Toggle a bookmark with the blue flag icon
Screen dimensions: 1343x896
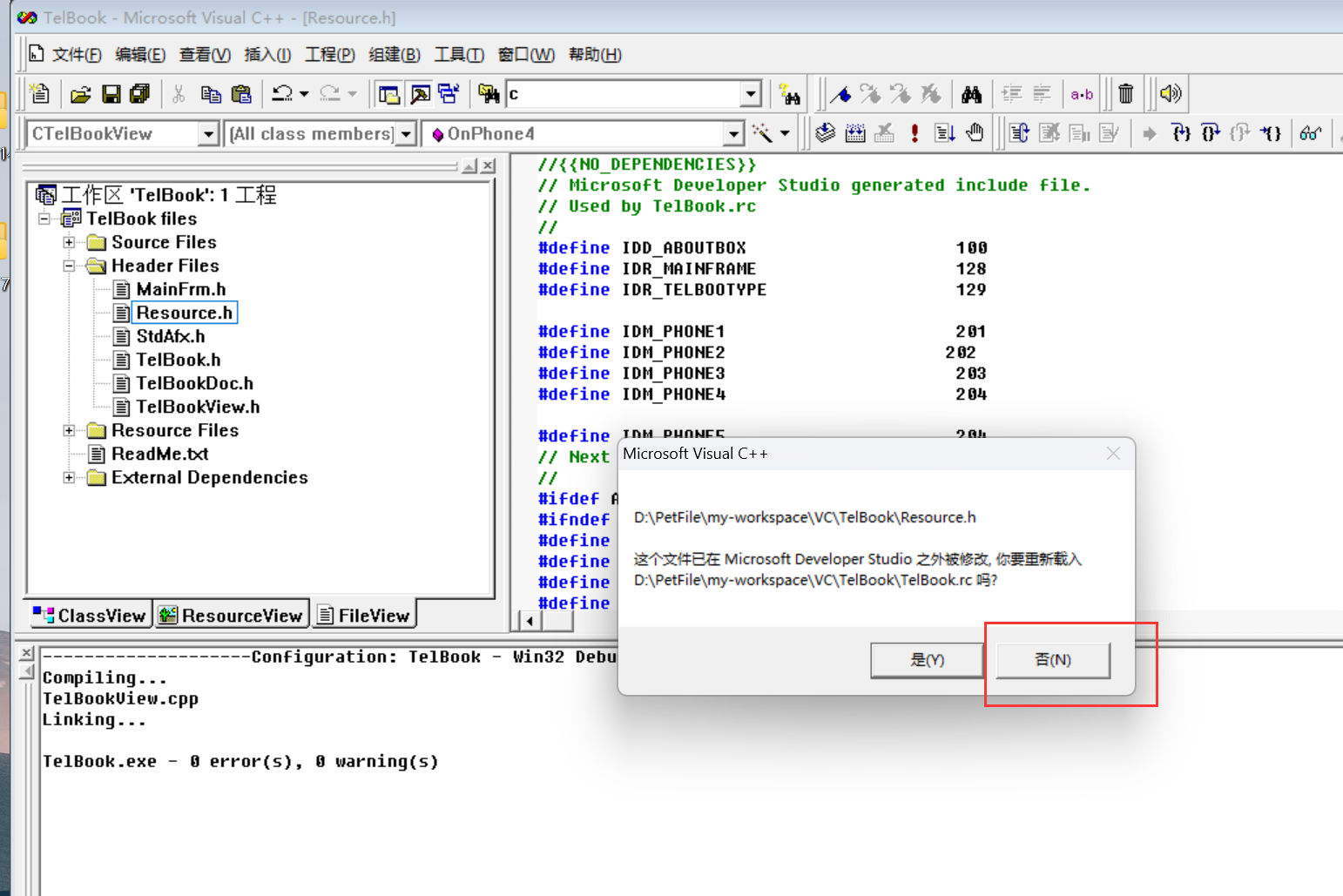point(840,94)
